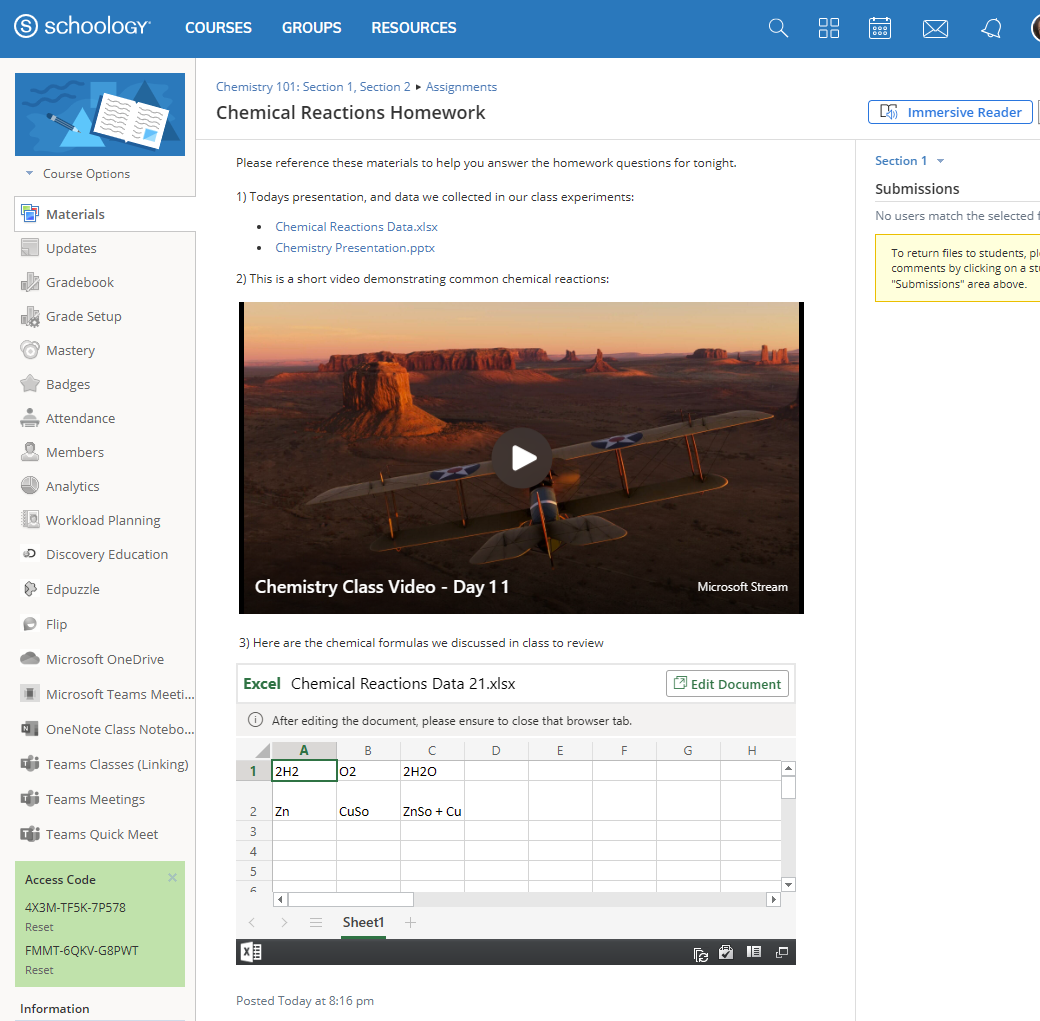Click the spreadsheet scroll left arrow
1040x1021 pixels.
coord(280,900)
